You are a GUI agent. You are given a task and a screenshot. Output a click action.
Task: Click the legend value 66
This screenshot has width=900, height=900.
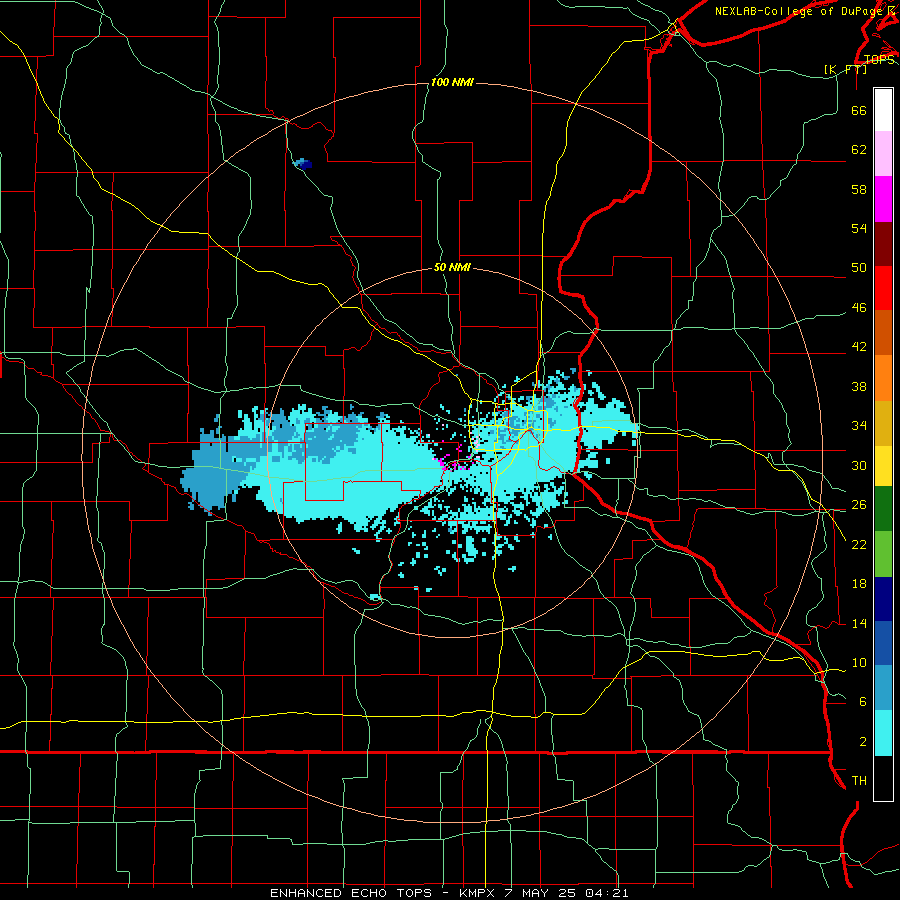click(859, 110)
